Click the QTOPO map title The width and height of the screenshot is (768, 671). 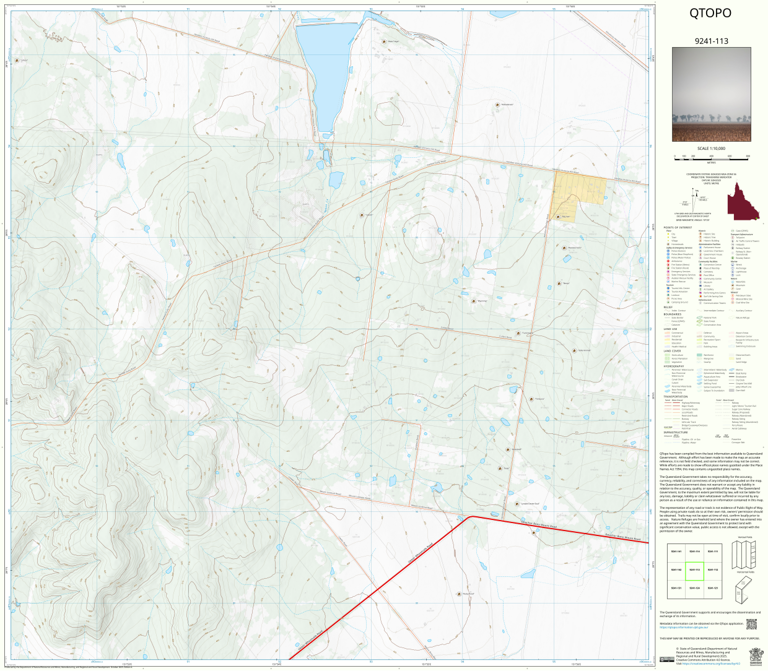click(710, 13)
